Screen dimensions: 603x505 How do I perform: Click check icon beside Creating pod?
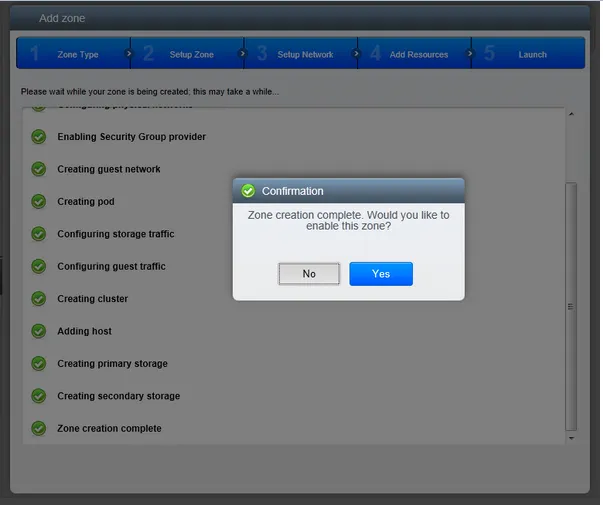38,201
